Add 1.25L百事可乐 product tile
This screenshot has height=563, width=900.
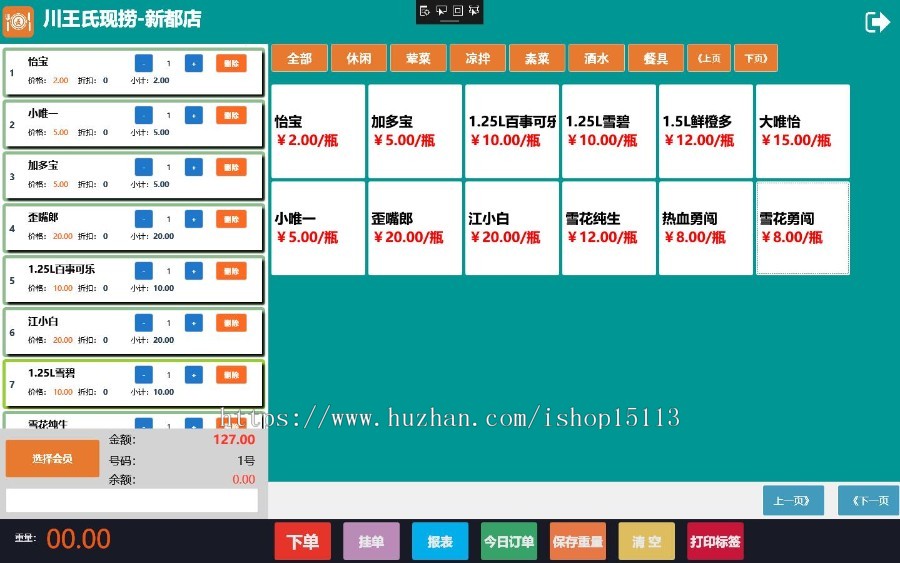pos(512,131)
